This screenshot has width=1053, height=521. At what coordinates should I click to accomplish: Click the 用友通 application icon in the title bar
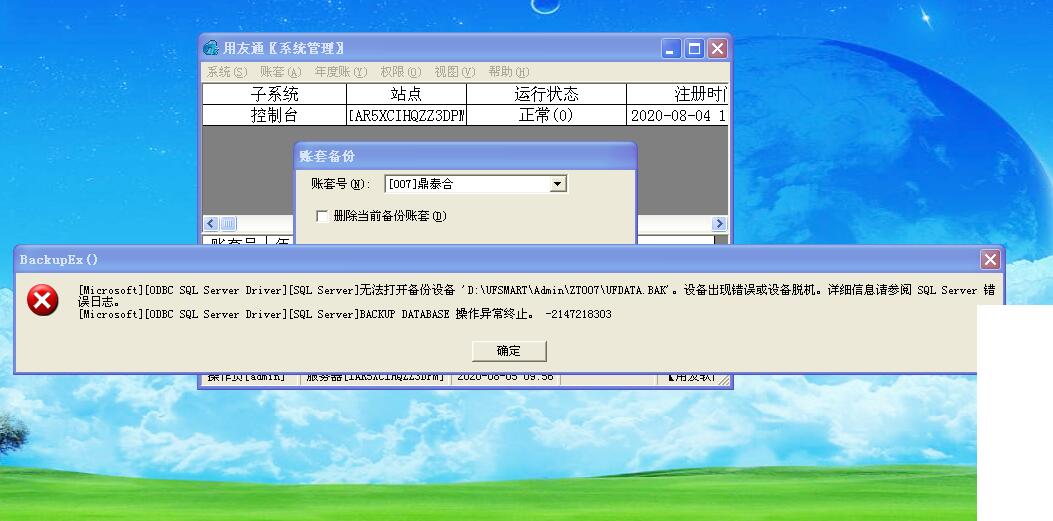pyautogui.click(x=211, y=48)
